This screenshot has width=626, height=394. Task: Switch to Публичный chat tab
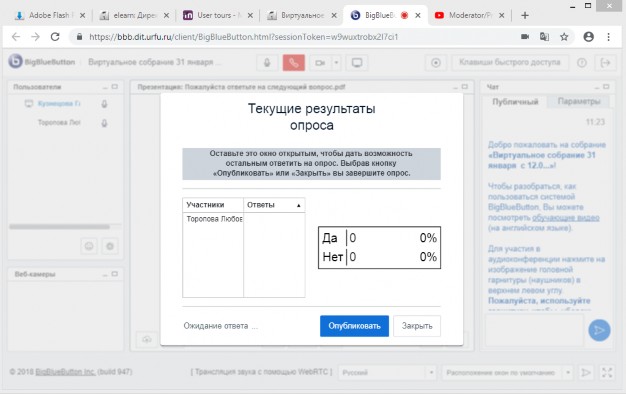coord(515,101)
